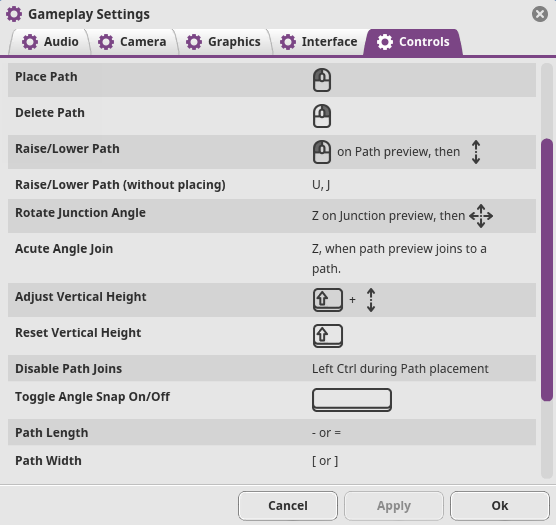Close the Gameplay Settings dialog
The image size is (556, 525).
coord(540,14)
